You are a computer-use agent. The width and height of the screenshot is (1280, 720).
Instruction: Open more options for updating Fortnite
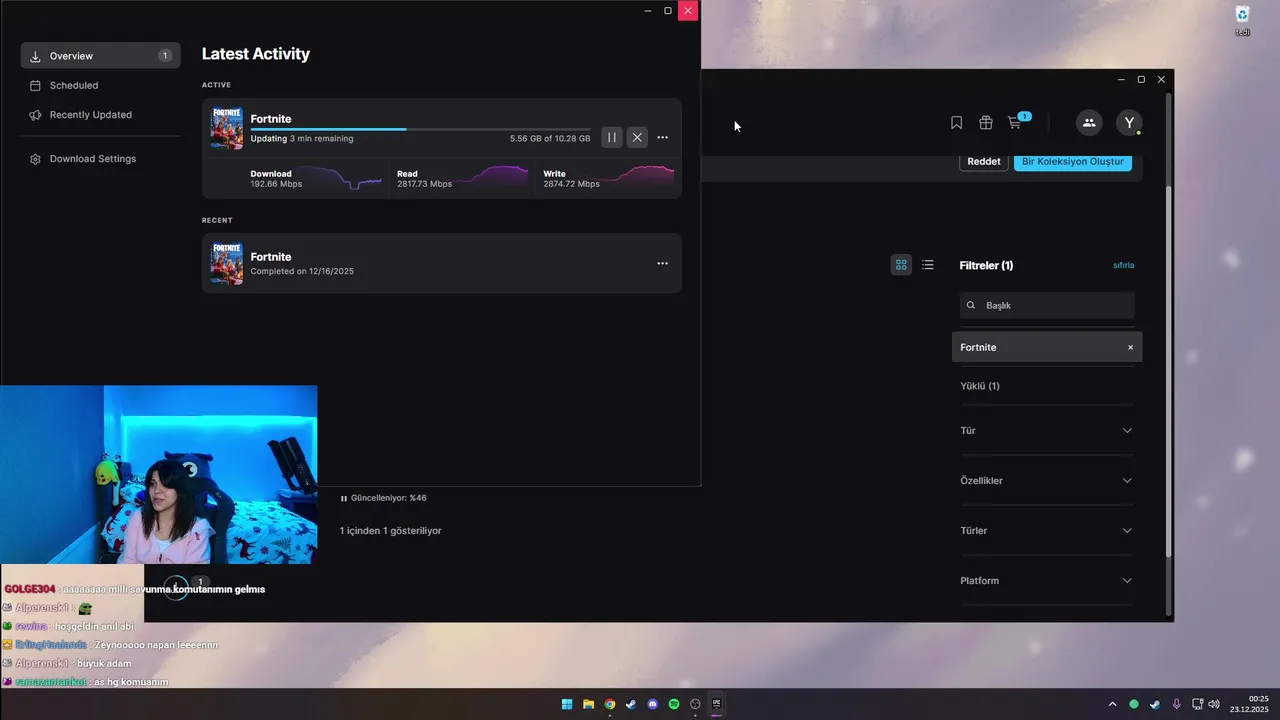point(662,137)
